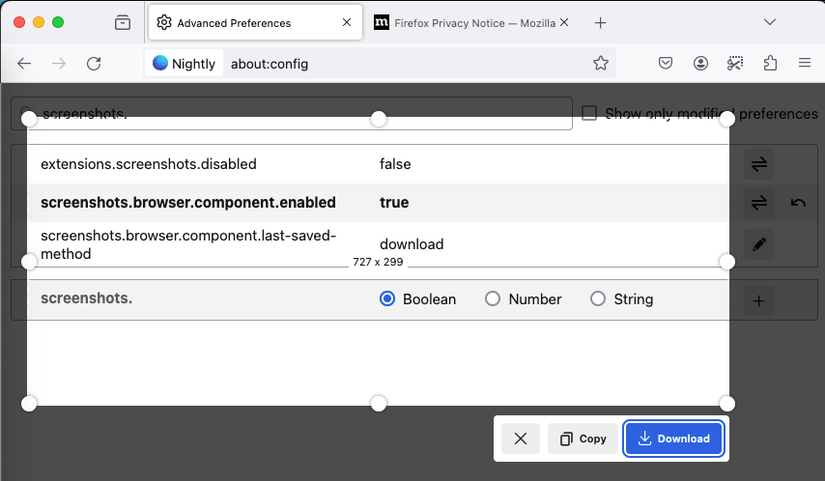The height and width of the screenshot is (481, 825).
Task: Cancel the screenshot with the X button
Action: coord(520,439)
